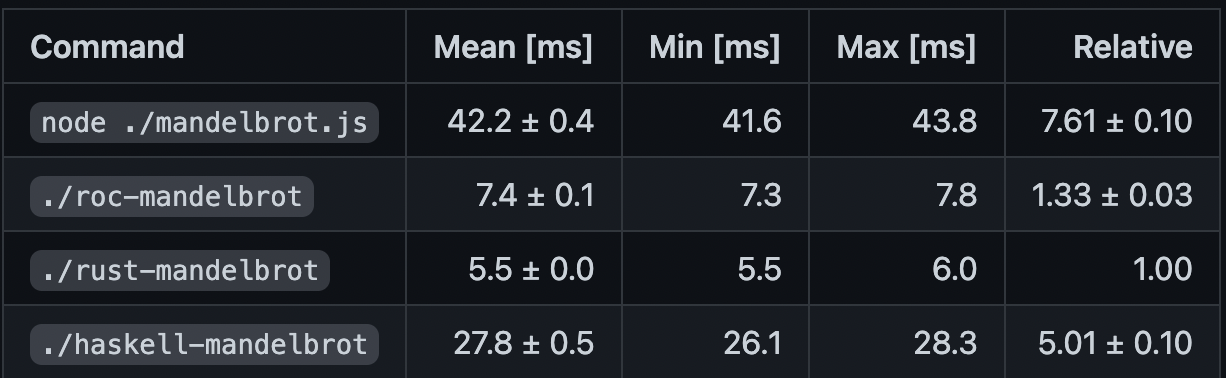
Task: Click the 42.2 ± 0.4 mean value
Action: tap(521, 121)
